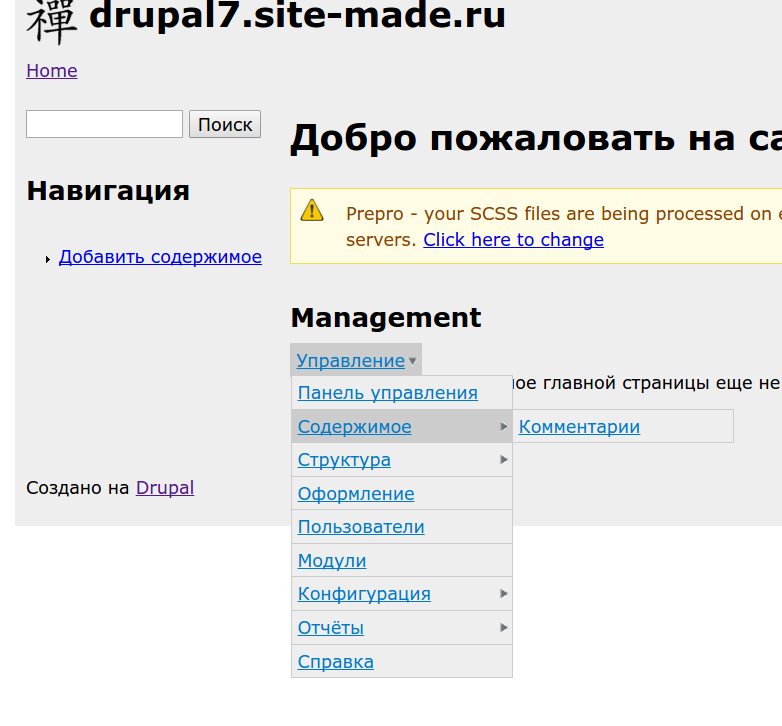Click the Zen kanji site logo

coord(51,21)
